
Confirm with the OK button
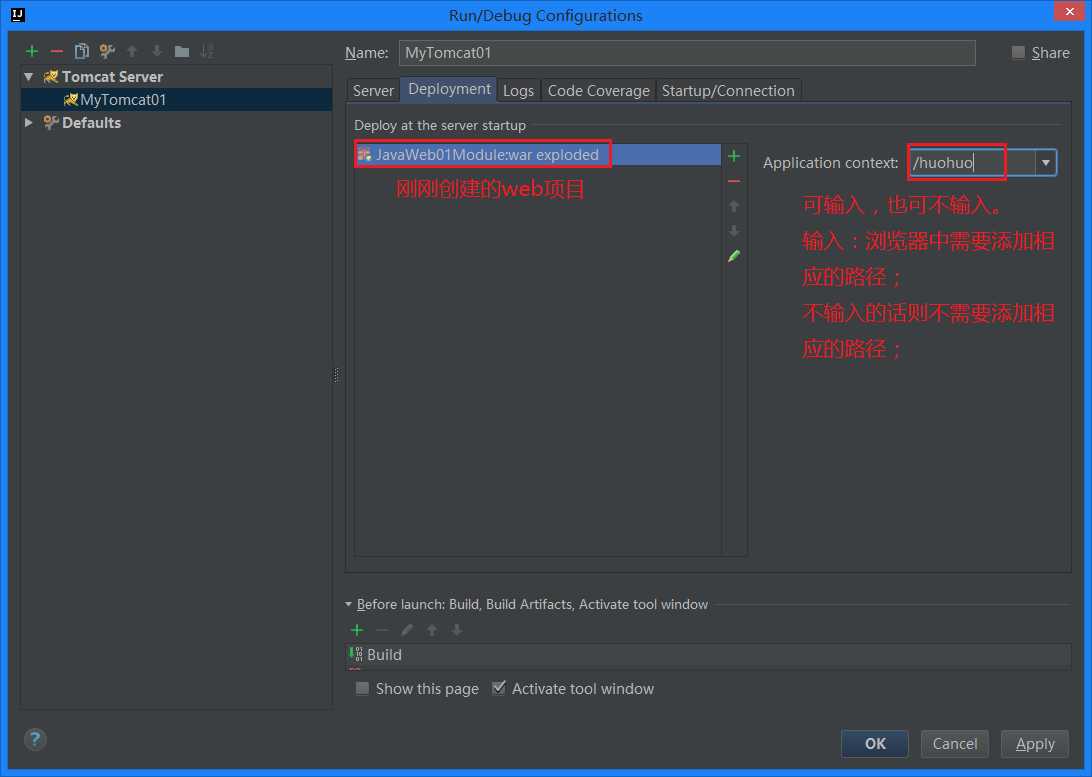[875, 744]
